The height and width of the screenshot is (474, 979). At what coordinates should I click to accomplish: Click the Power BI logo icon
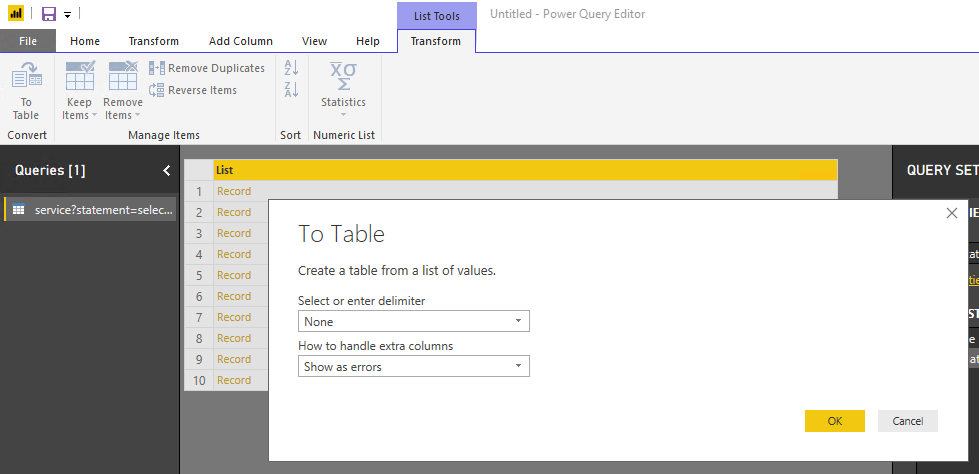coord(16,13)
